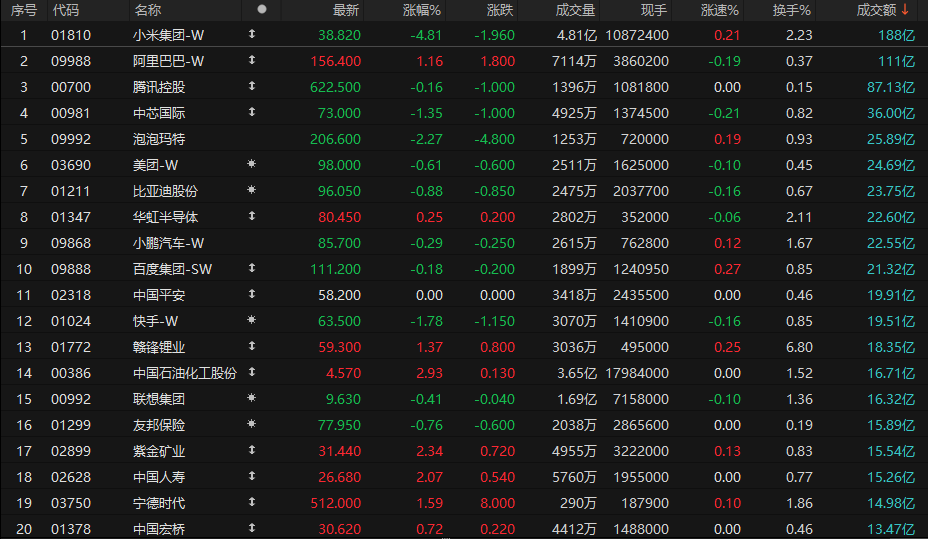
Task: Sort by the 序号 column header
Action: (x=24, y=10)
